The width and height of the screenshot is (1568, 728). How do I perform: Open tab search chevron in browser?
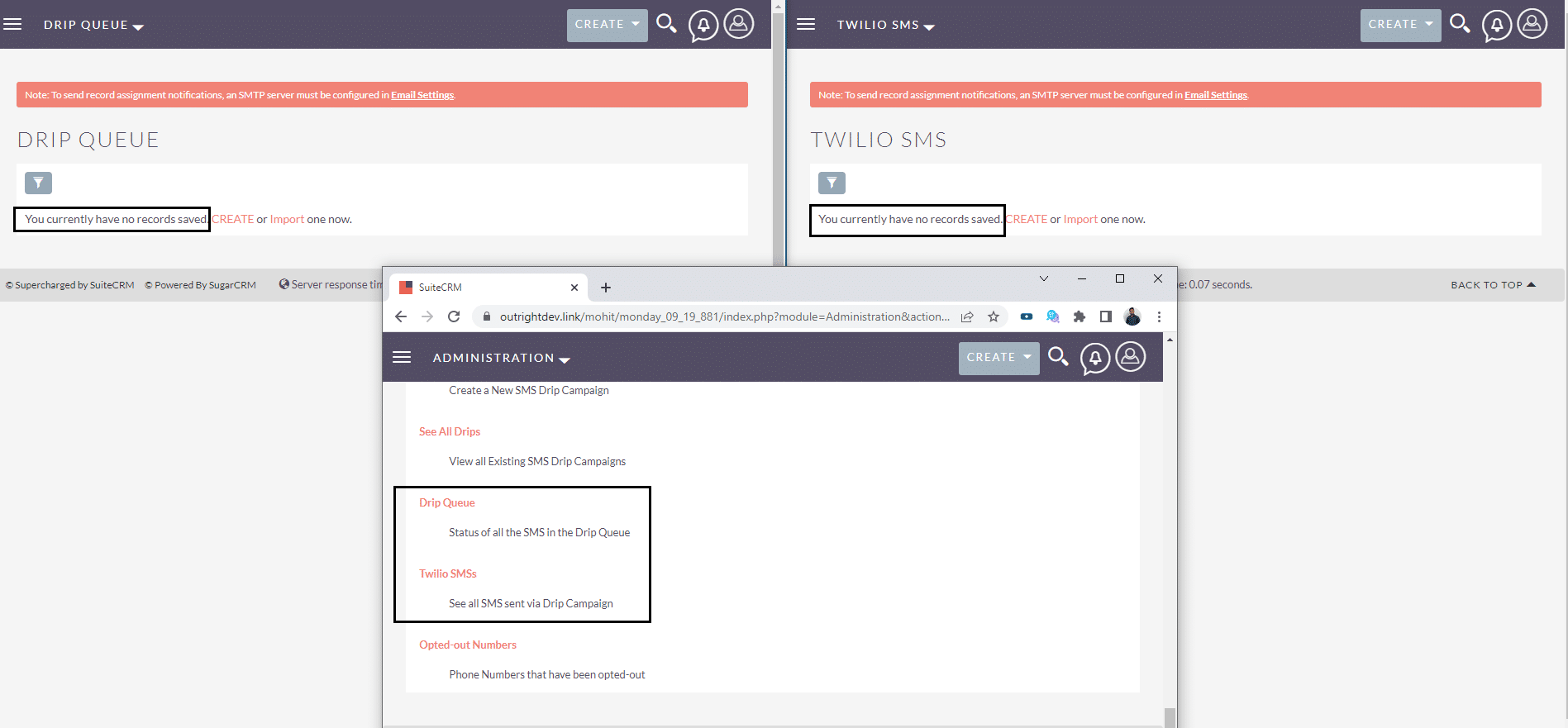pyautogui.click(x=1044, y=278)
